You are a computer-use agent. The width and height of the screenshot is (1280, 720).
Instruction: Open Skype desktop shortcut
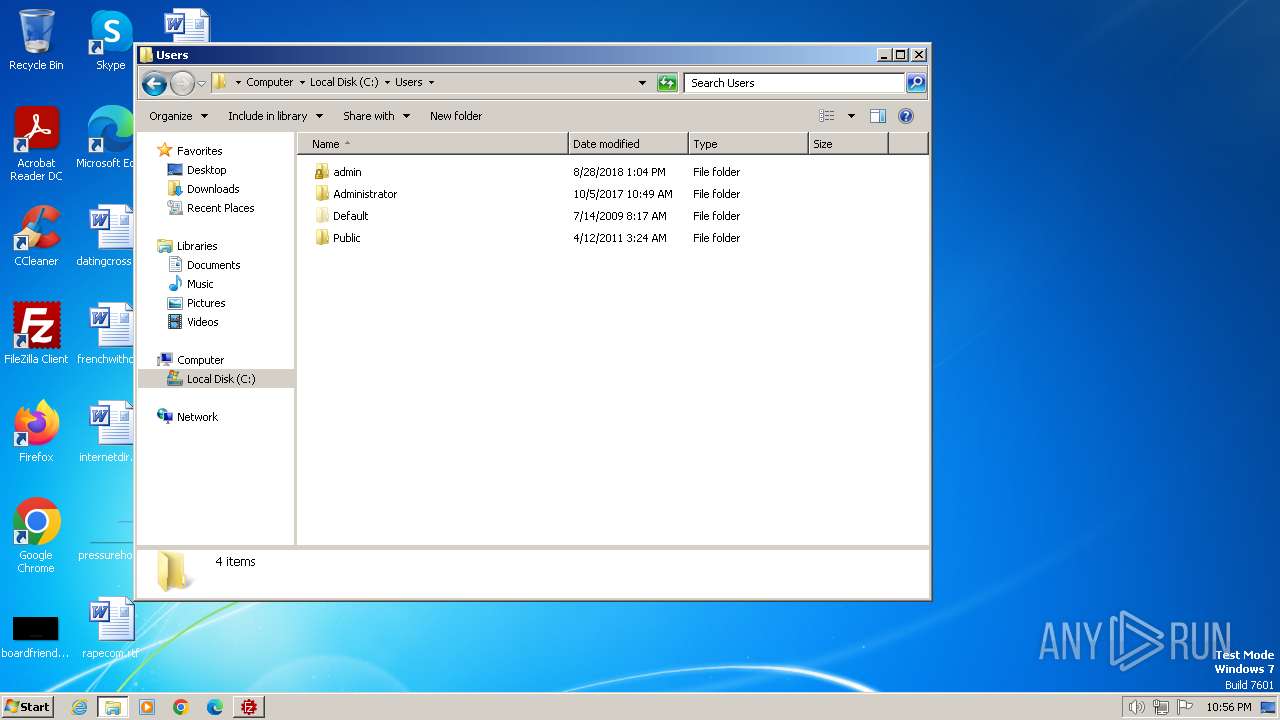coord(110,40)
